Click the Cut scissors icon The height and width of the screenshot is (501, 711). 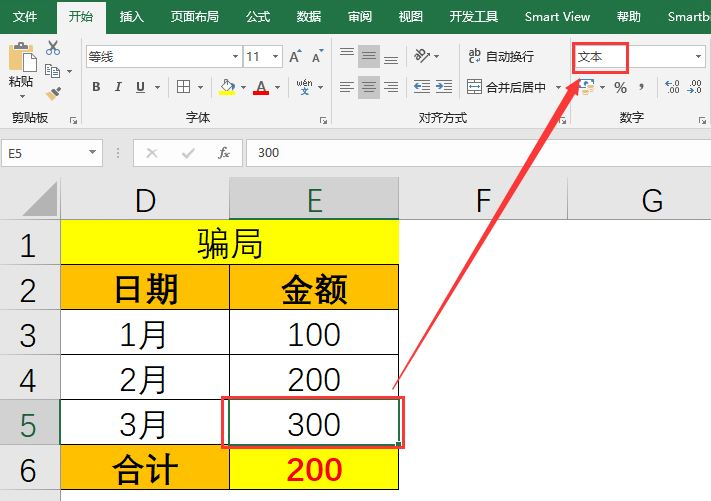pos(53,48)
